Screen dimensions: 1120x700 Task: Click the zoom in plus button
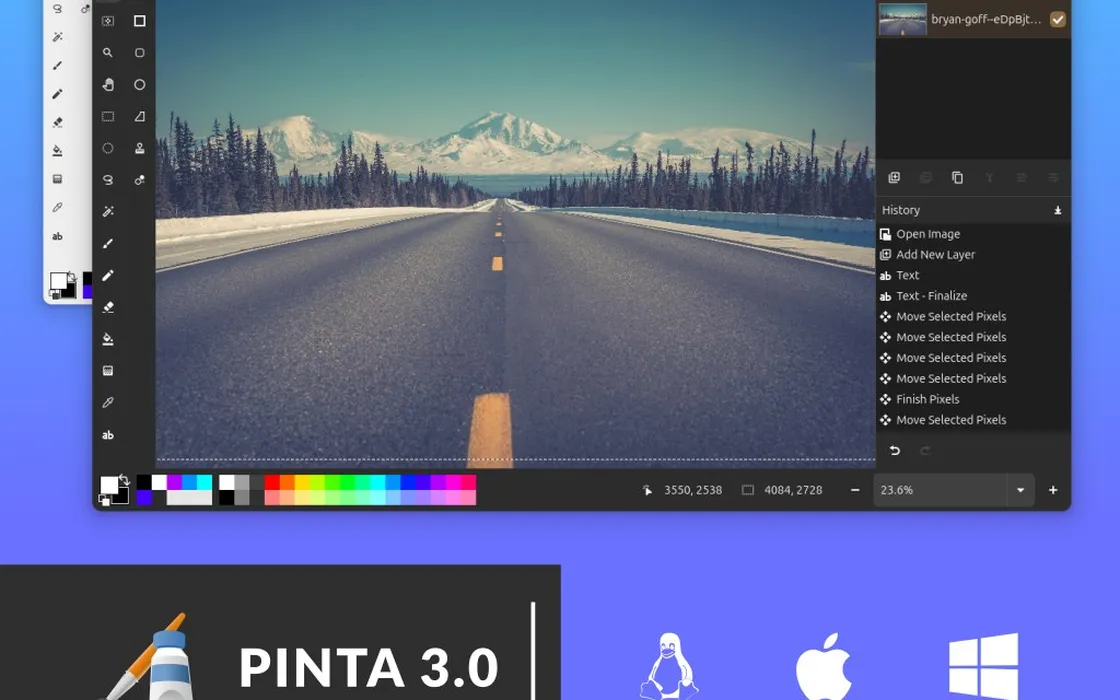point(1053,490)
